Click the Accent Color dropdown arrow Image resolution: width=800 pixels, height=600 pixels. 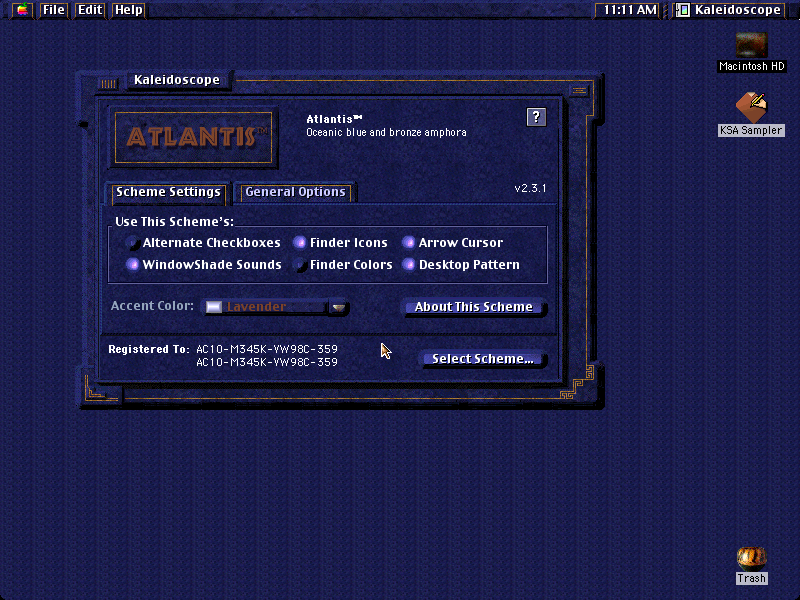(x=338, y=307)
